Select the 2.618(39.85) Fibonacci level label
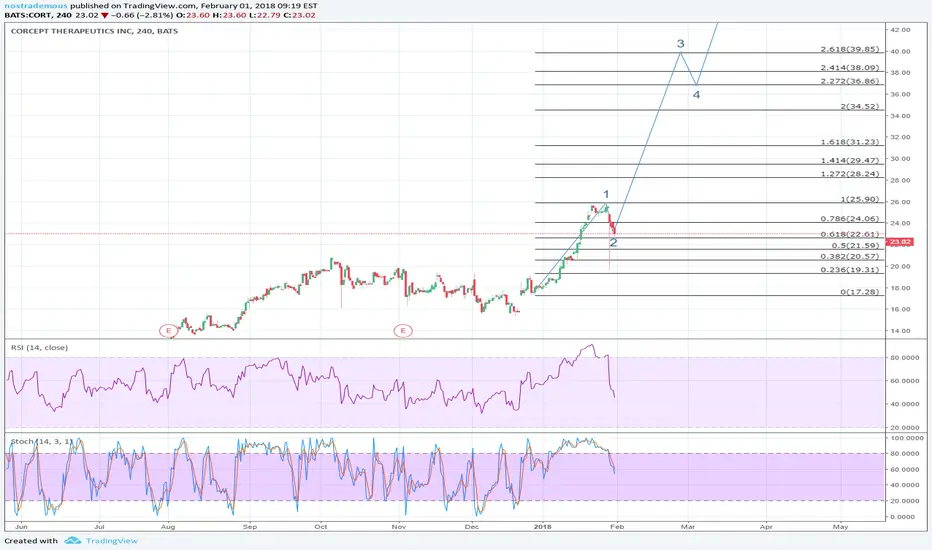The height and width of the screenshot is (550, 932). 849,49
